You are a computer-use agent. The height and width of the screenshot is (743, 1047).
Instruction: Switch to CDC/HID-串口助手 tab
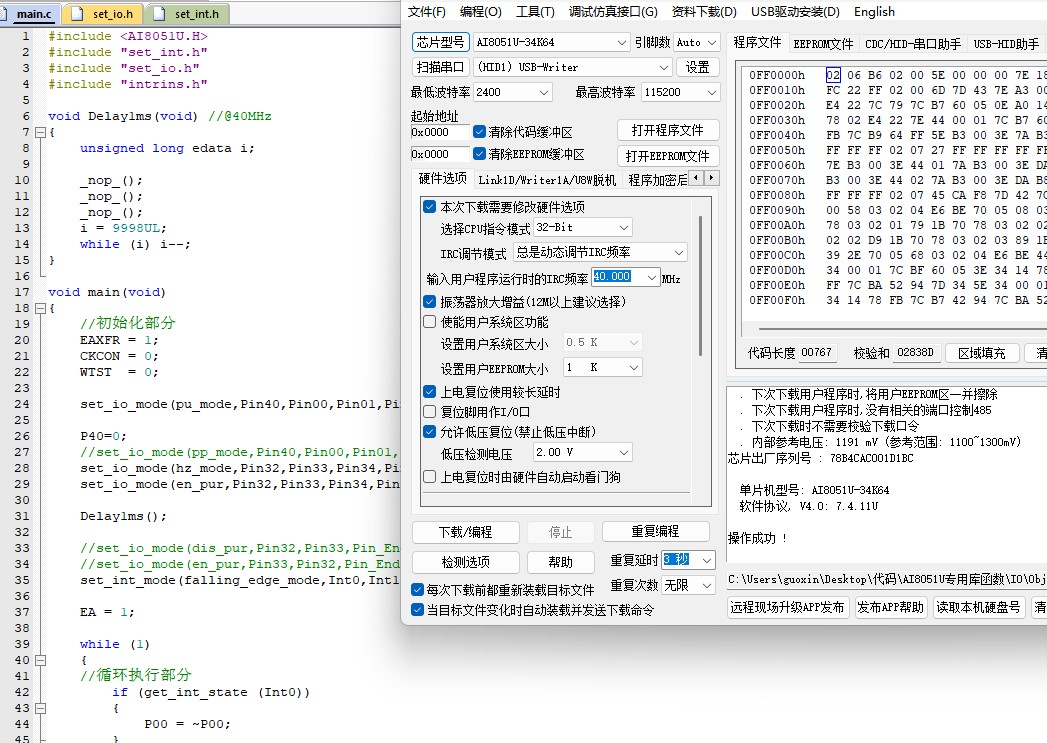pyautogui.click(x=913, y=44)
